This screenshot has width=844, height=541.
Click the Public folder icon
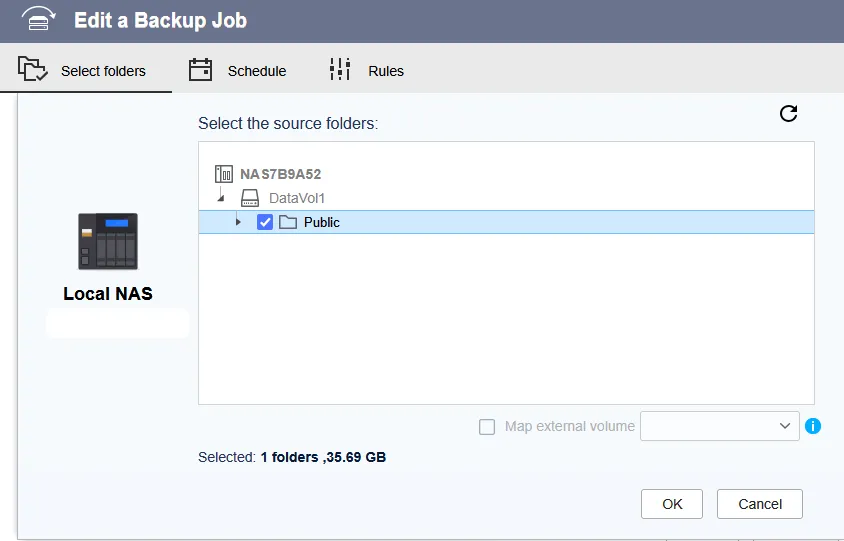click(x=288, y=222)
